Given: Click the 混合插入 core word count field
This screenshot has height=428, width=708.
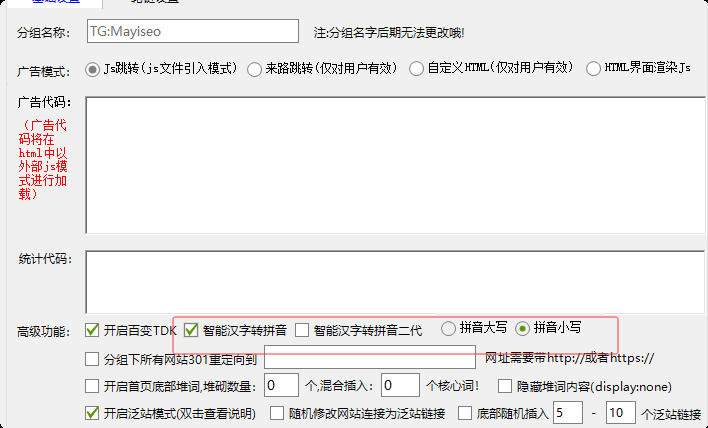Looking at the screenshot, I should tap(400, 385).
